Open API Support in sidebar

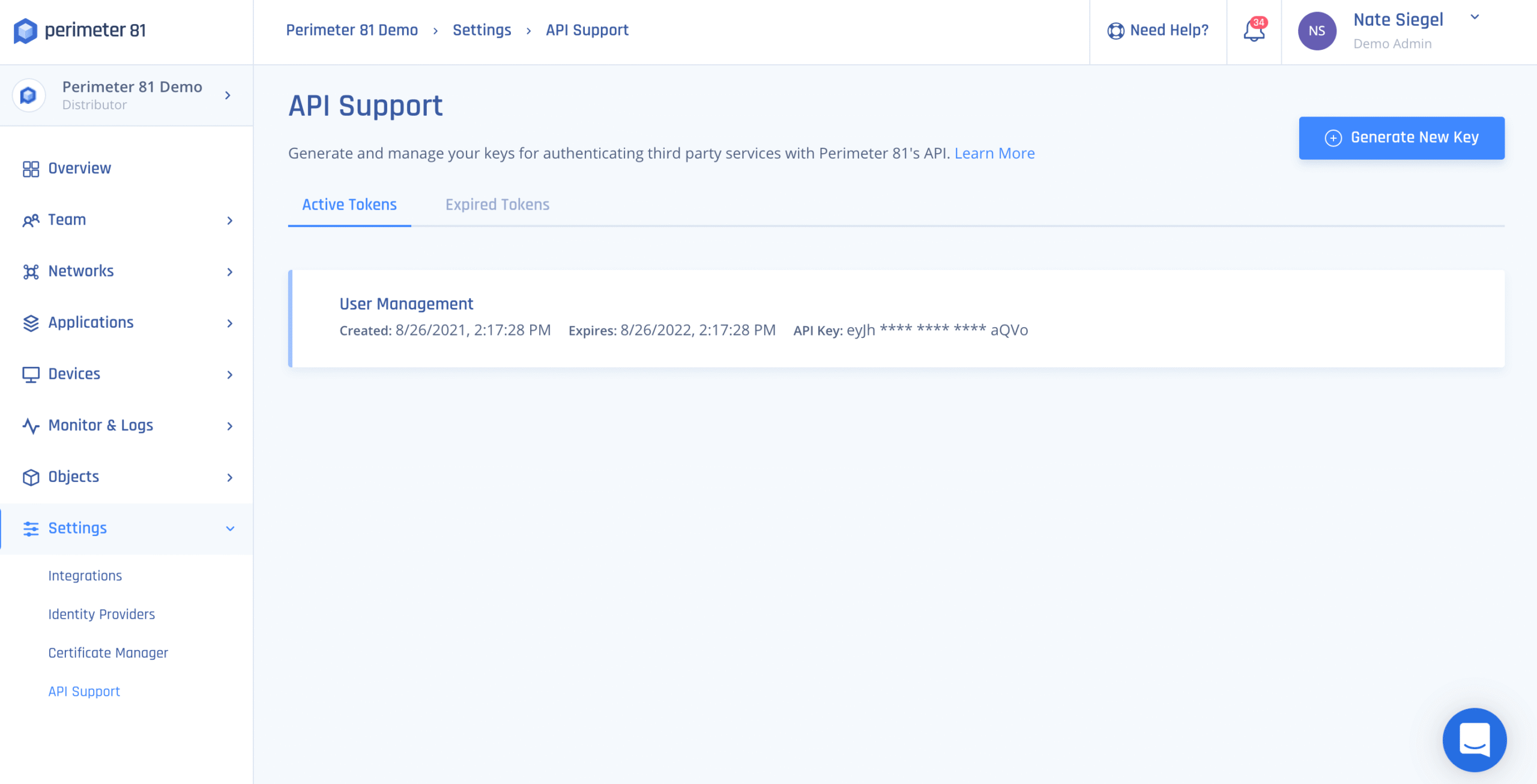[x=84, y=691]
